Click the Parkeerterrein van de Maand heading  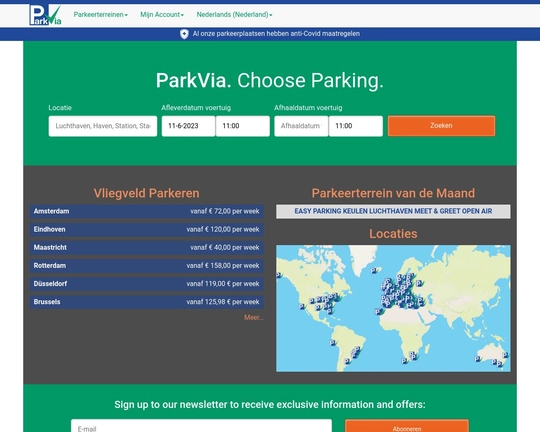point(393,193)
